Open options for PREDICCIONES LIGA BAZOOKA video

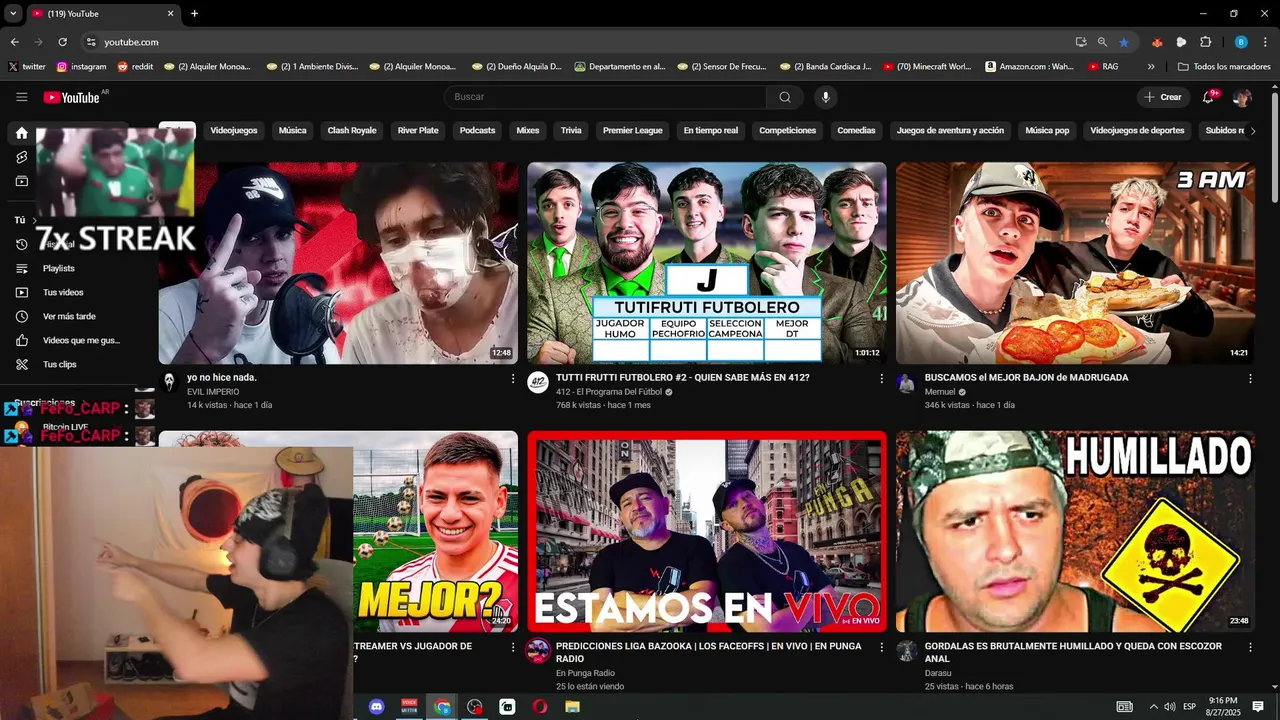click(881, 648)
